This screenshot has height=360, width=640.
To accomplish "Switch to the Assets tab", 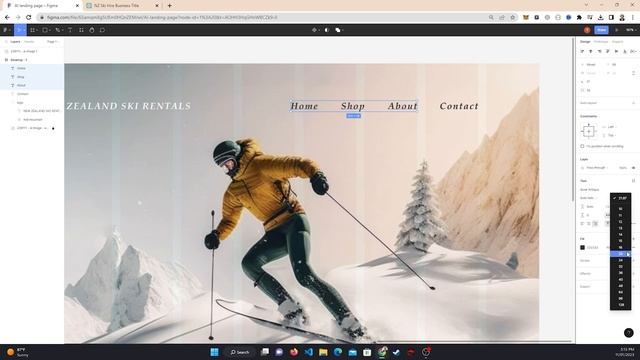I will pos(29,42).
